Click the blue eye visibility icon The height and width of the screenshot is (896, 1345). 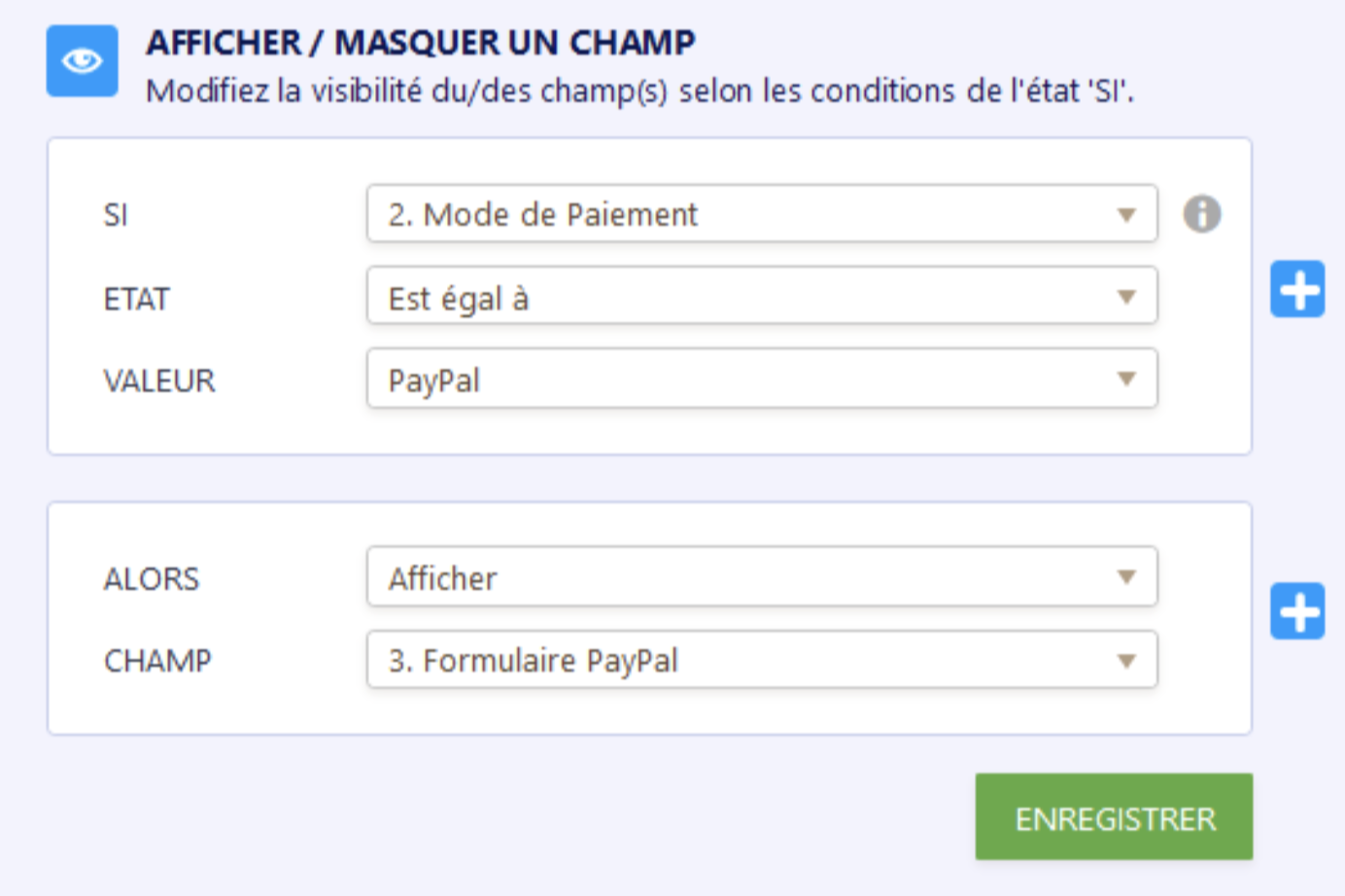click(x=83, y=61)
